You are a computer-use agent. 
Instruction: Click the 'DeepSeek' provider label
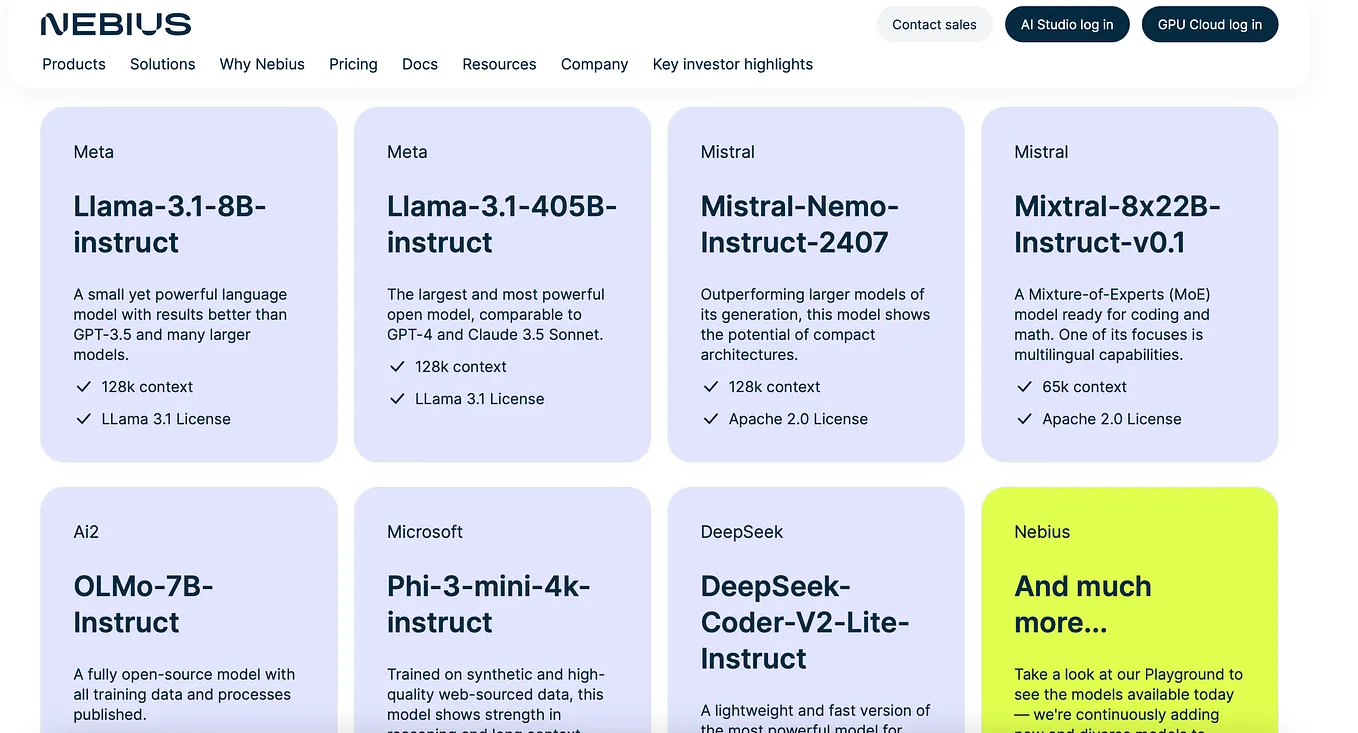pos(742,532)
